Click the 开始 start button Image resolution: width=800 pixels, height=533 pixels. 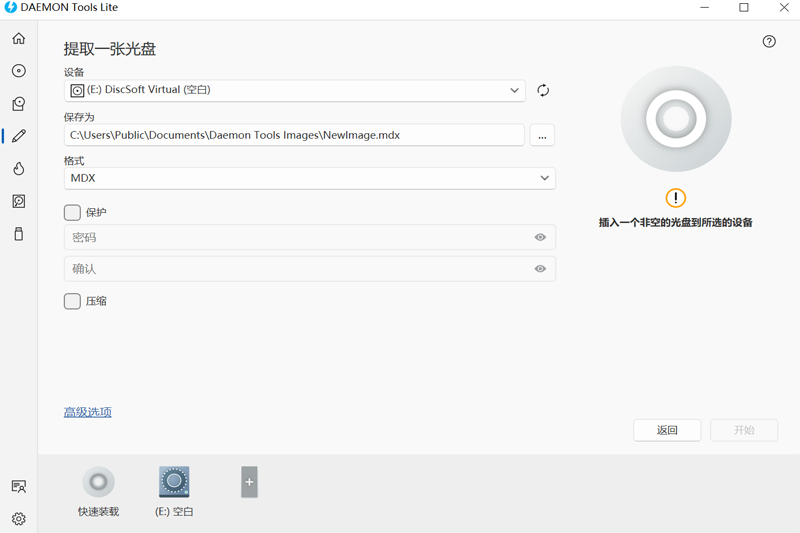(744, 430)
